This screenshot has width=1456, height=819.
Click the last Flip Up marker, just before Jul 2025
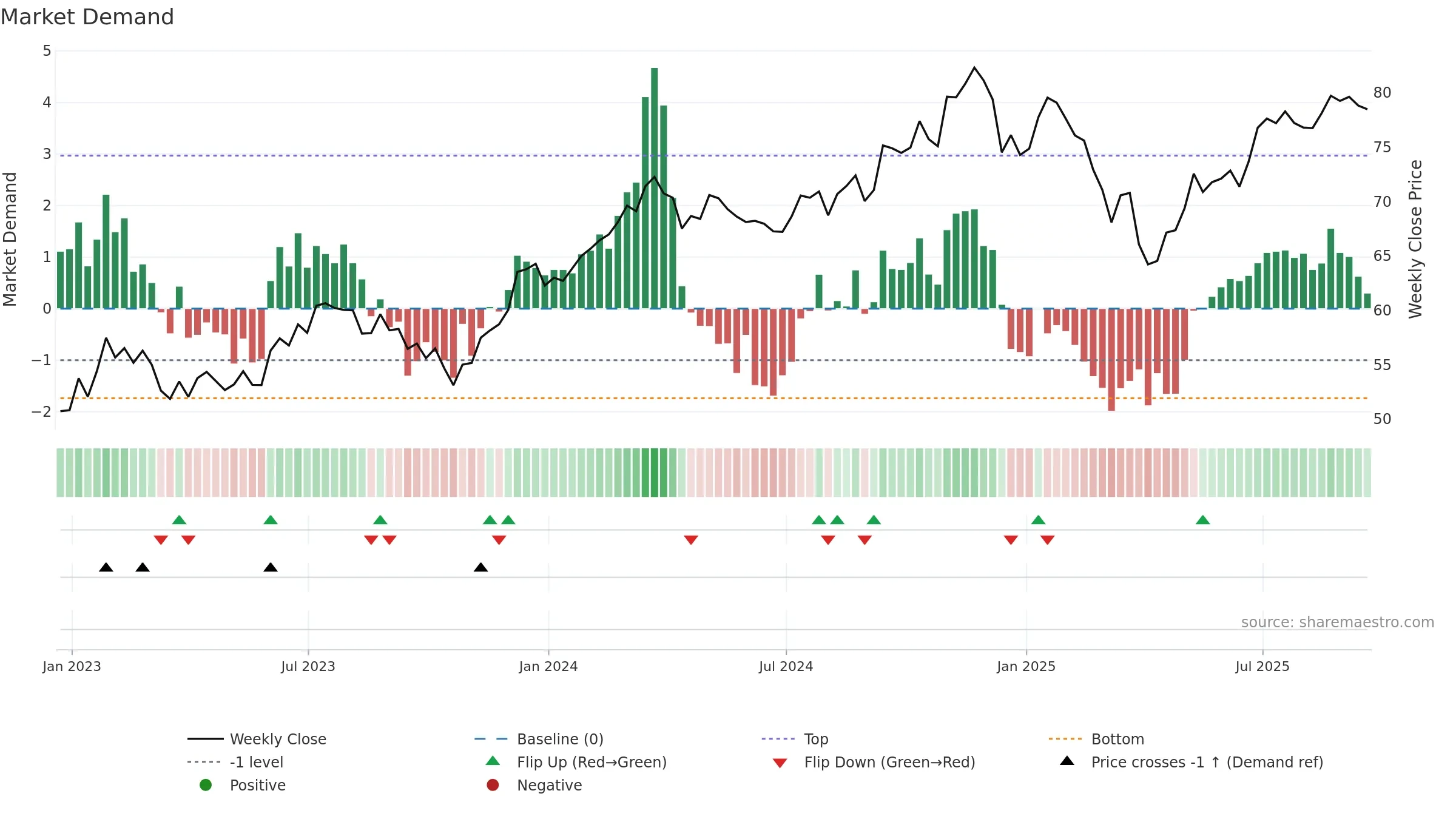coord(1203,520)
